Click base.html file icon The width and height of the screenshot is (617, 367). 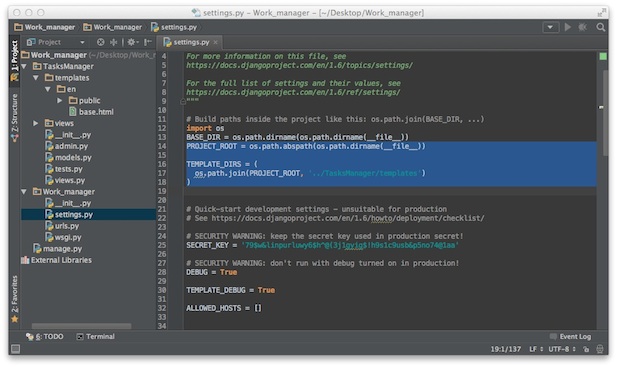click(73, 112)
